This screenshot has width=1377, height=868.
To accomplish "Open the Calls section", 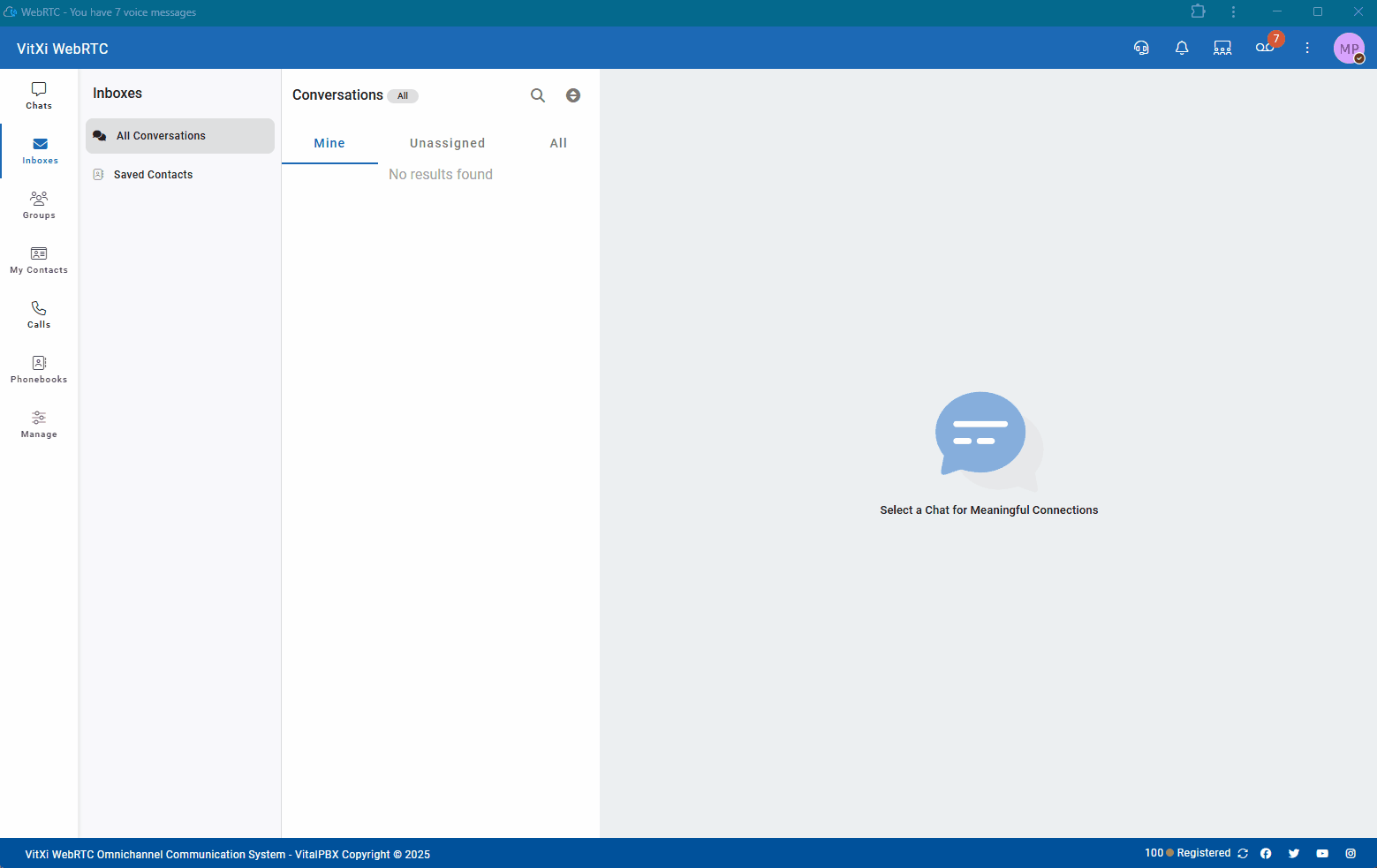I will click(39, 314).
